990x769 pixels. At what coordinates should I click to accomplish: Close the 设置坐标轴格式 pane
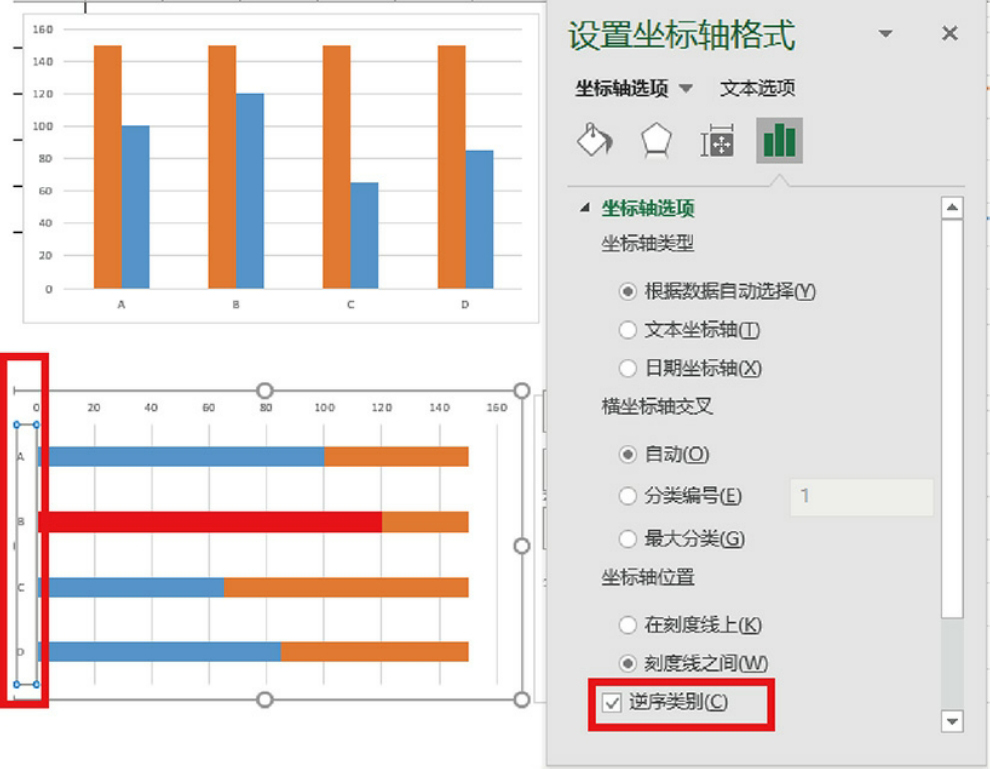coord(949,34)
